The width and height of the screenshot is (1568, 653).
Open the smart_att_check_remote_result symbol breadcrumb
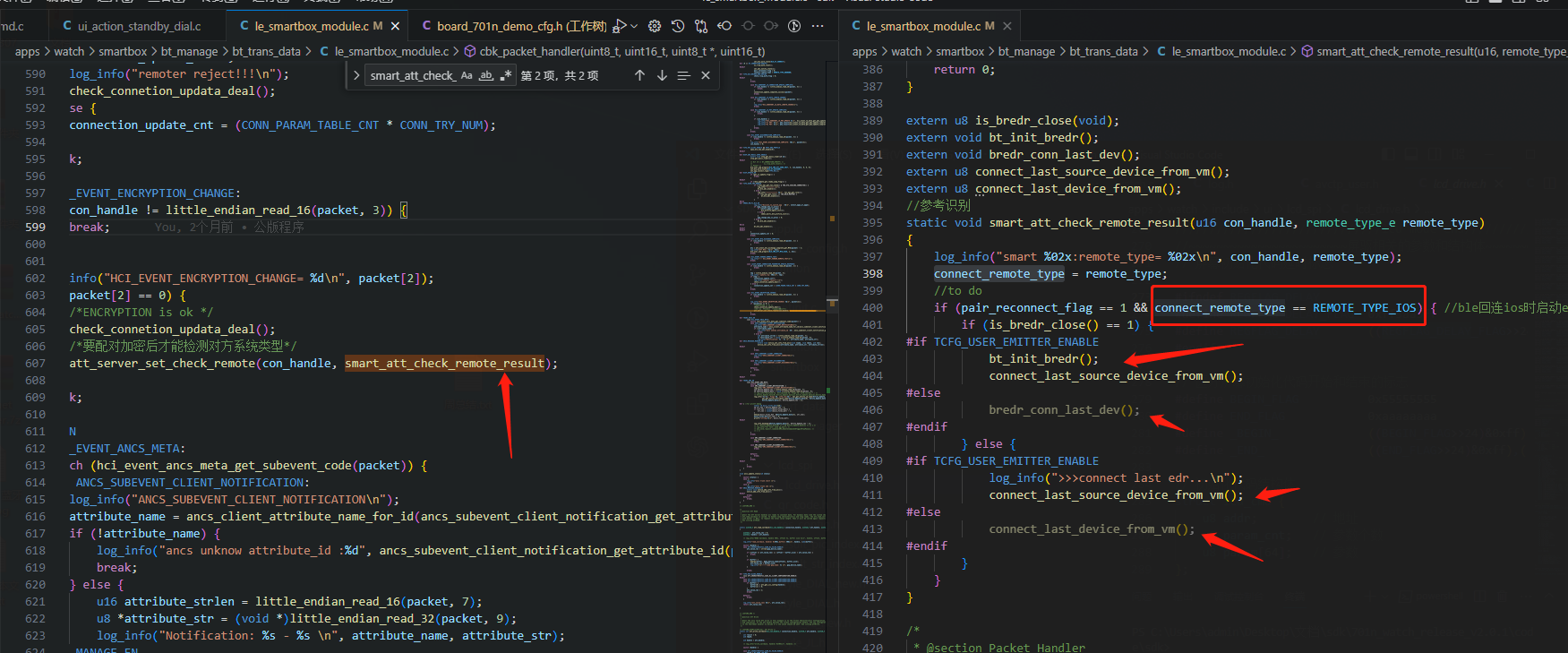click(x=1435, y=52)
